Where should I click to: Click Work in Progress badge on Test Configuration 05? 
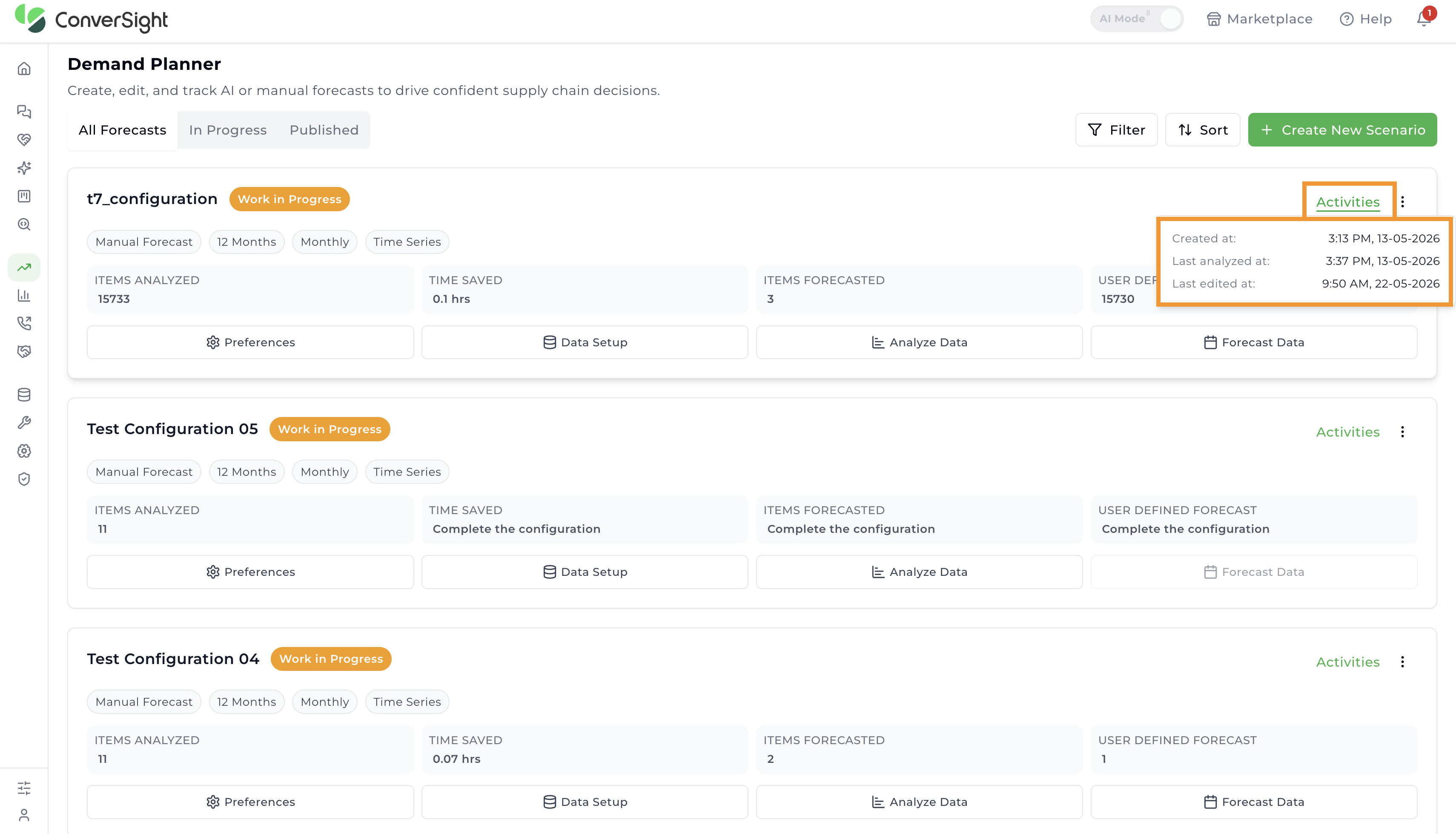coord(330,429)
